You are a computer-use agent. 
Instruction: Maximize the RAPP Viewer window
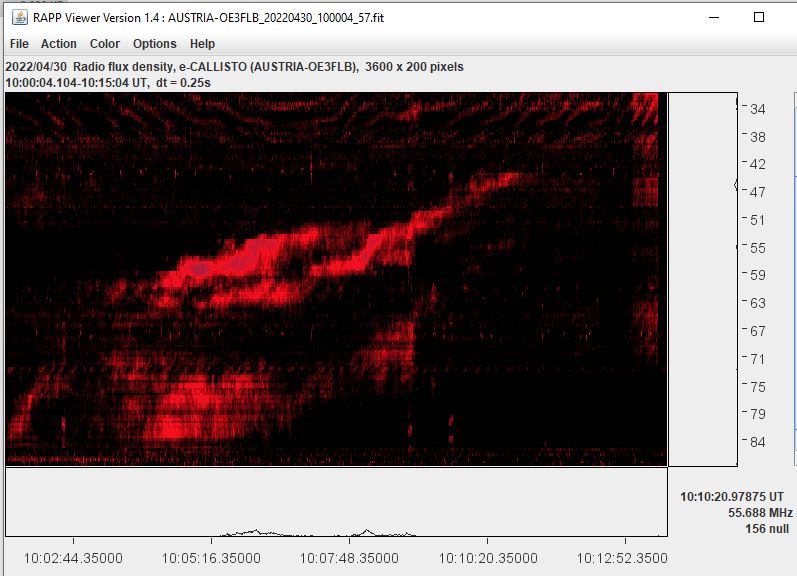click(x=759, y=17)
